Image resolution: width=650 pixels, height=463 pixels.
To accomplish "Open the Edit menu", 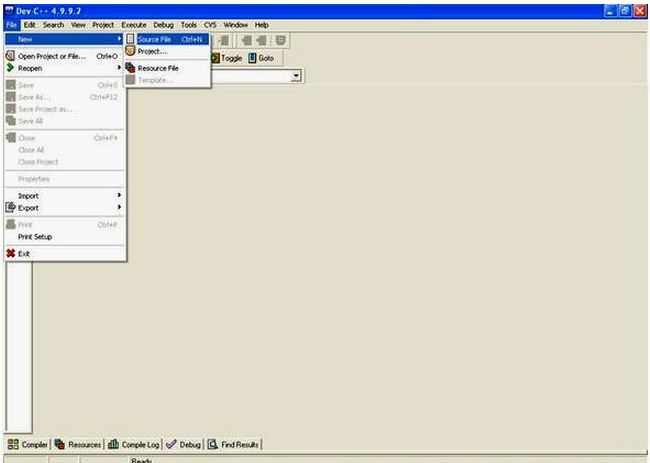I will tap(29, 25).
